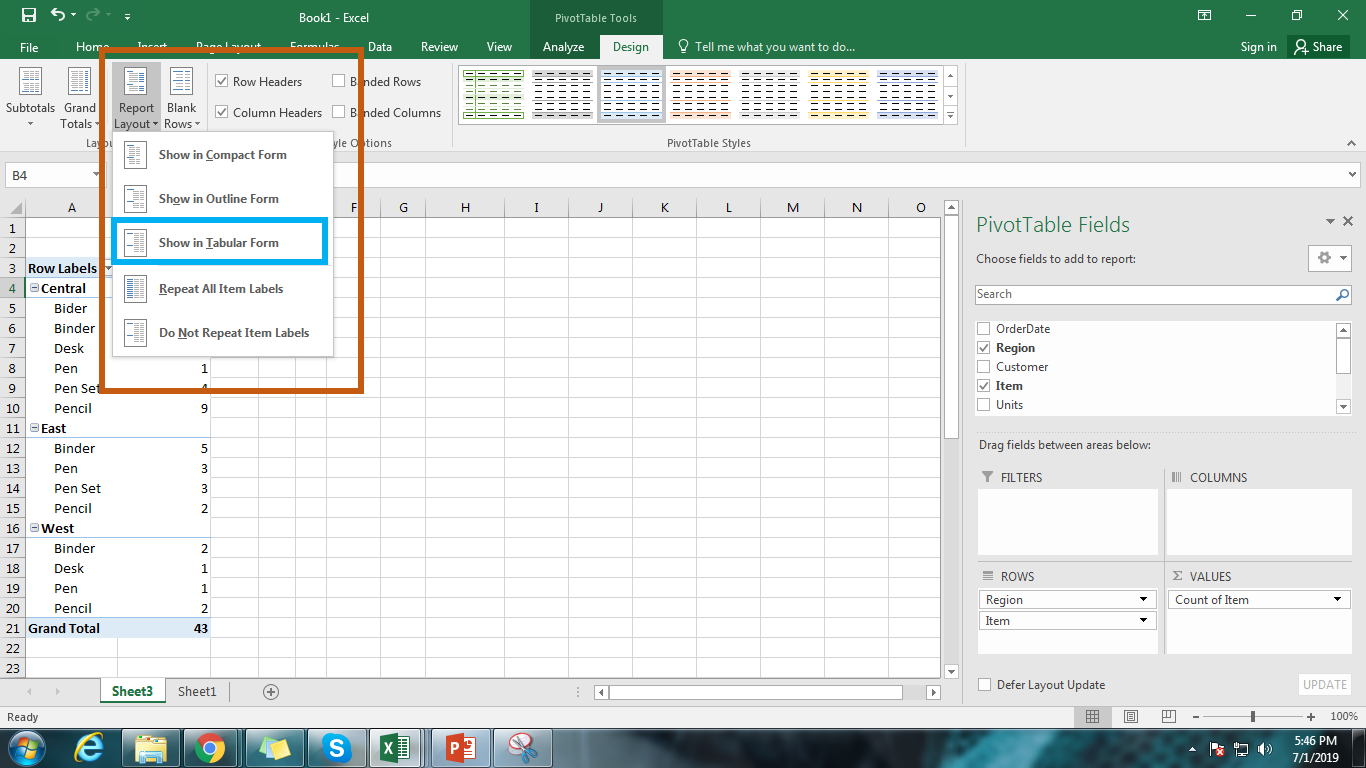This screenshot has width=1366, height=768.
Task: Select the yellow PivotTable style thumbnail
Action: click(x=839, y=94)
